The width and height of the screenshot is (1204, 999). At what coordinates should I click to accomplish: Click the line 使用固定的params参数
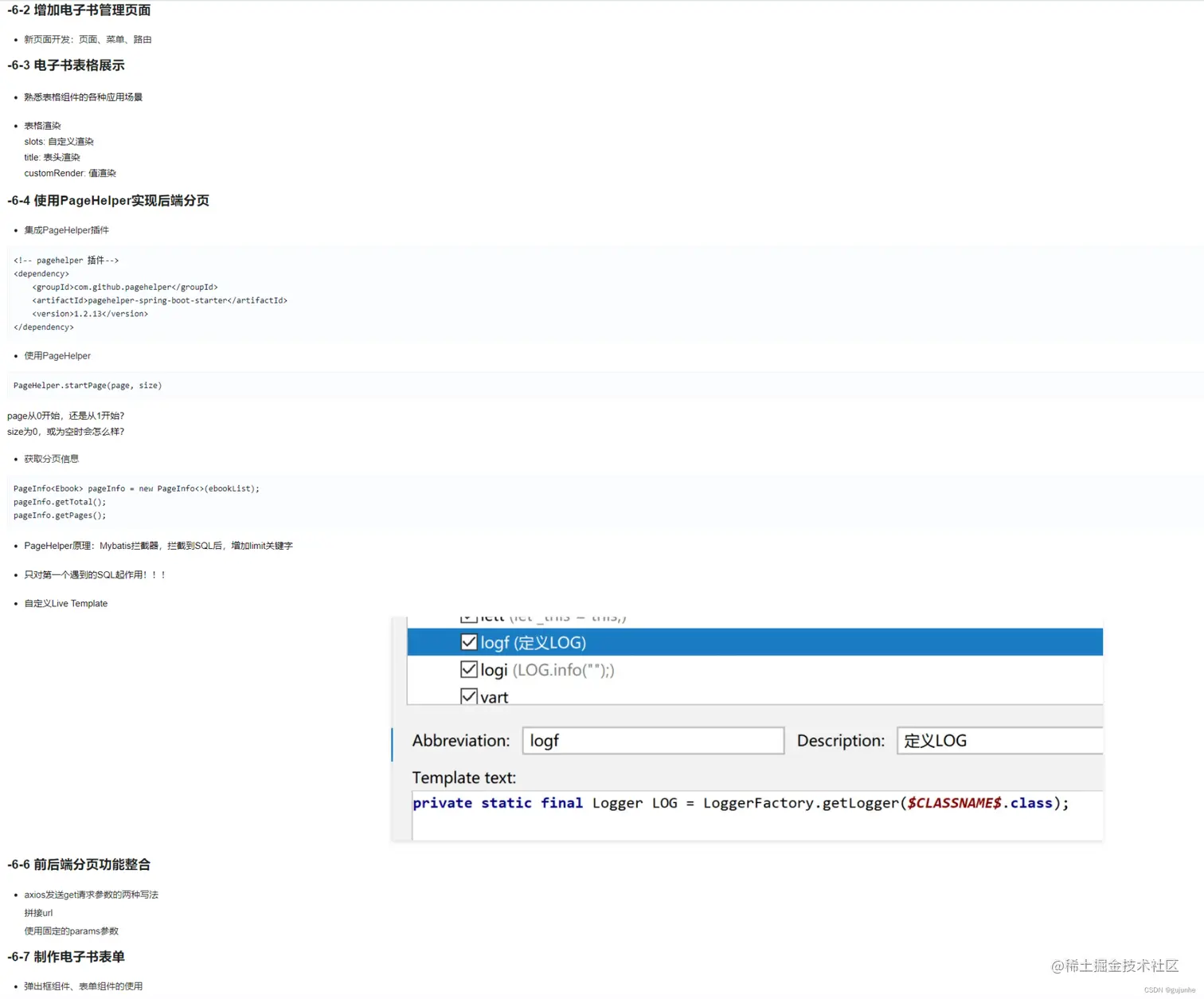click(72, 931)
